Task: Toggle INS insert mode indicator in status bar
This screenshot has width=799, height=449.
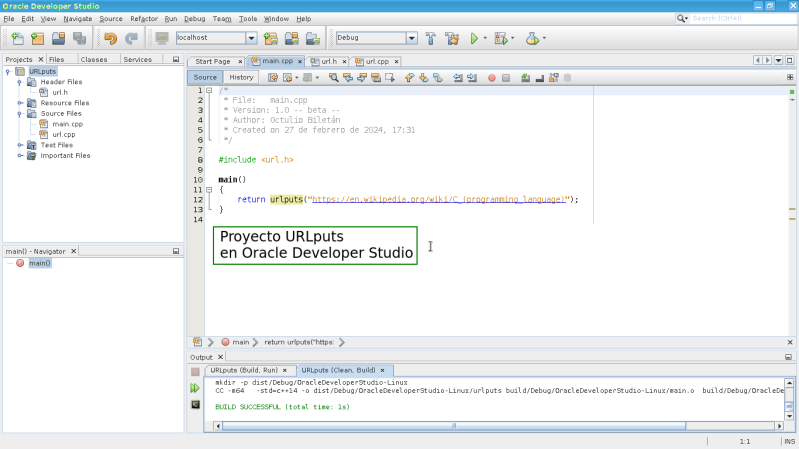Action: tap(788, 441)
